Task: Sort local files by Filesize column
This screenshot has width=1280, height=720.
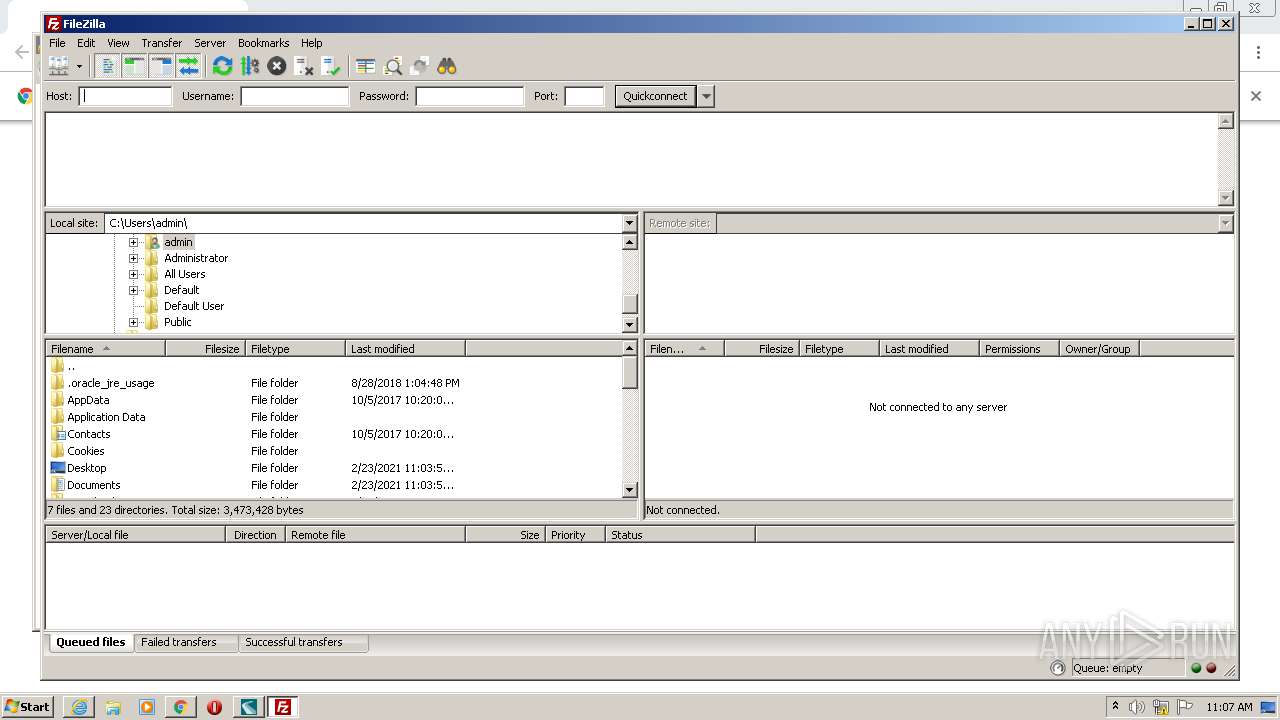Action: [206, 349]
